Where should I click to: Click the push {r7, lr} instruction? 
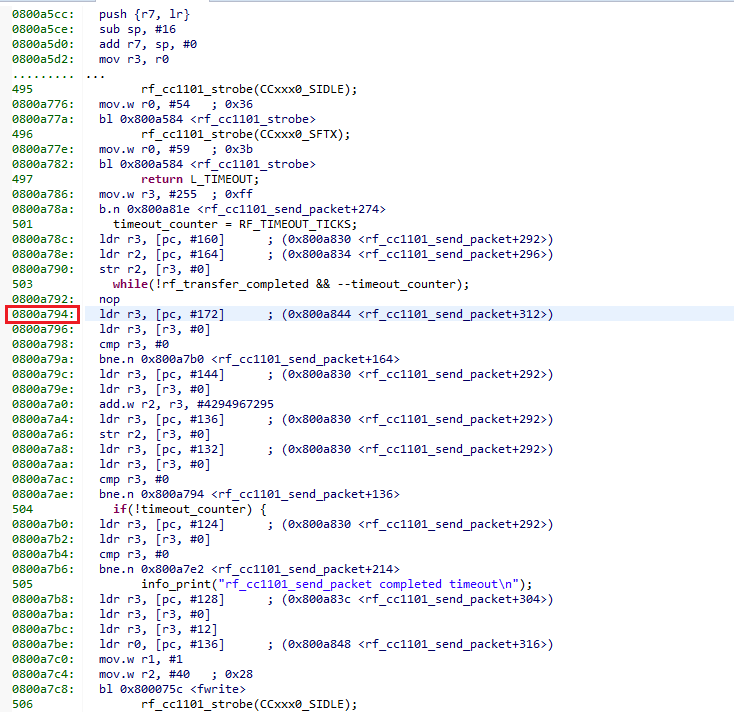144,15
